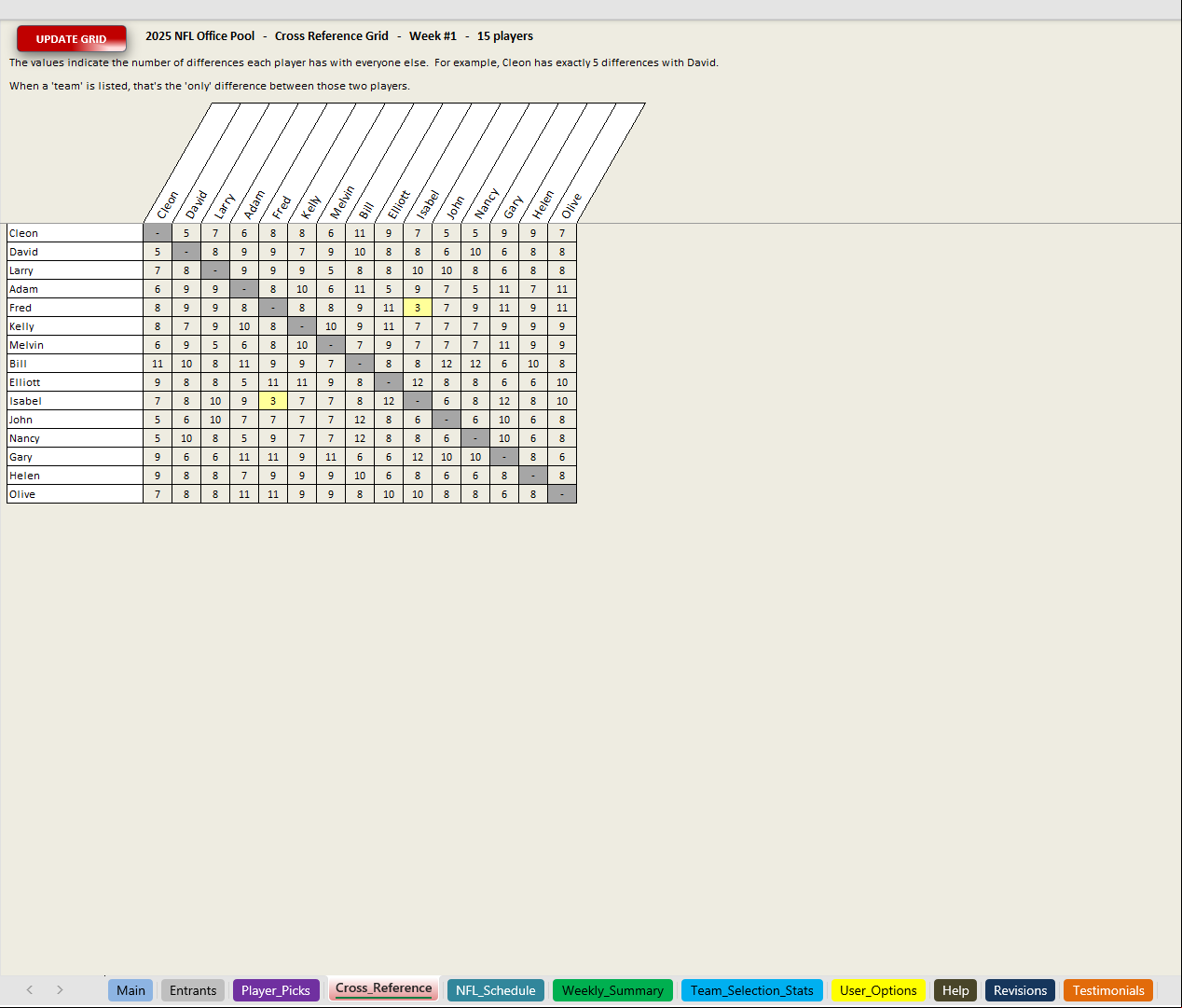
Task: Open the NFL_Schedule tab
Action: point(496,990)
